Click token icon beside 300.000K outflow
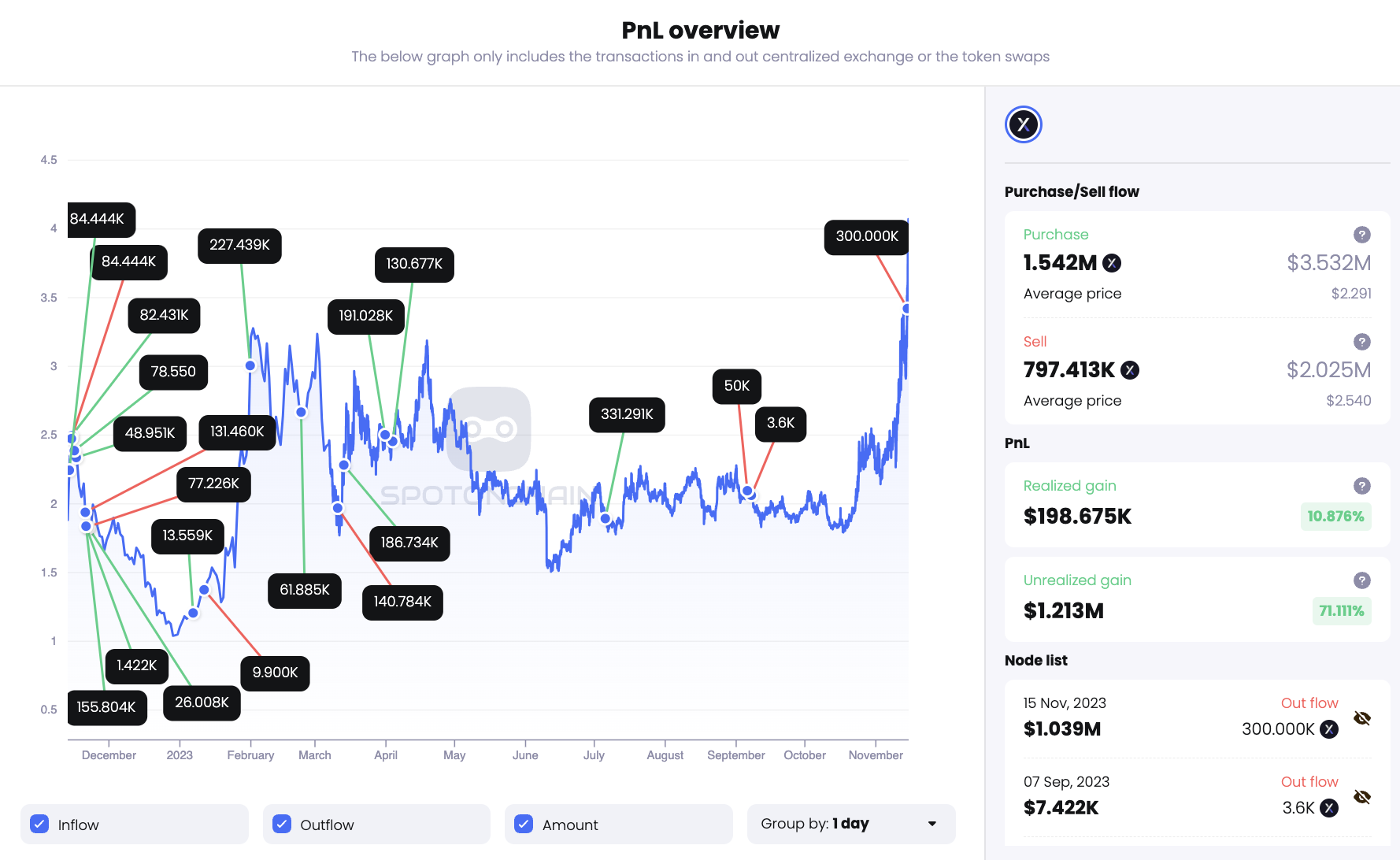Image resolution: width=1400 pixels, height=860 pixels. [x=1329, y=729]
